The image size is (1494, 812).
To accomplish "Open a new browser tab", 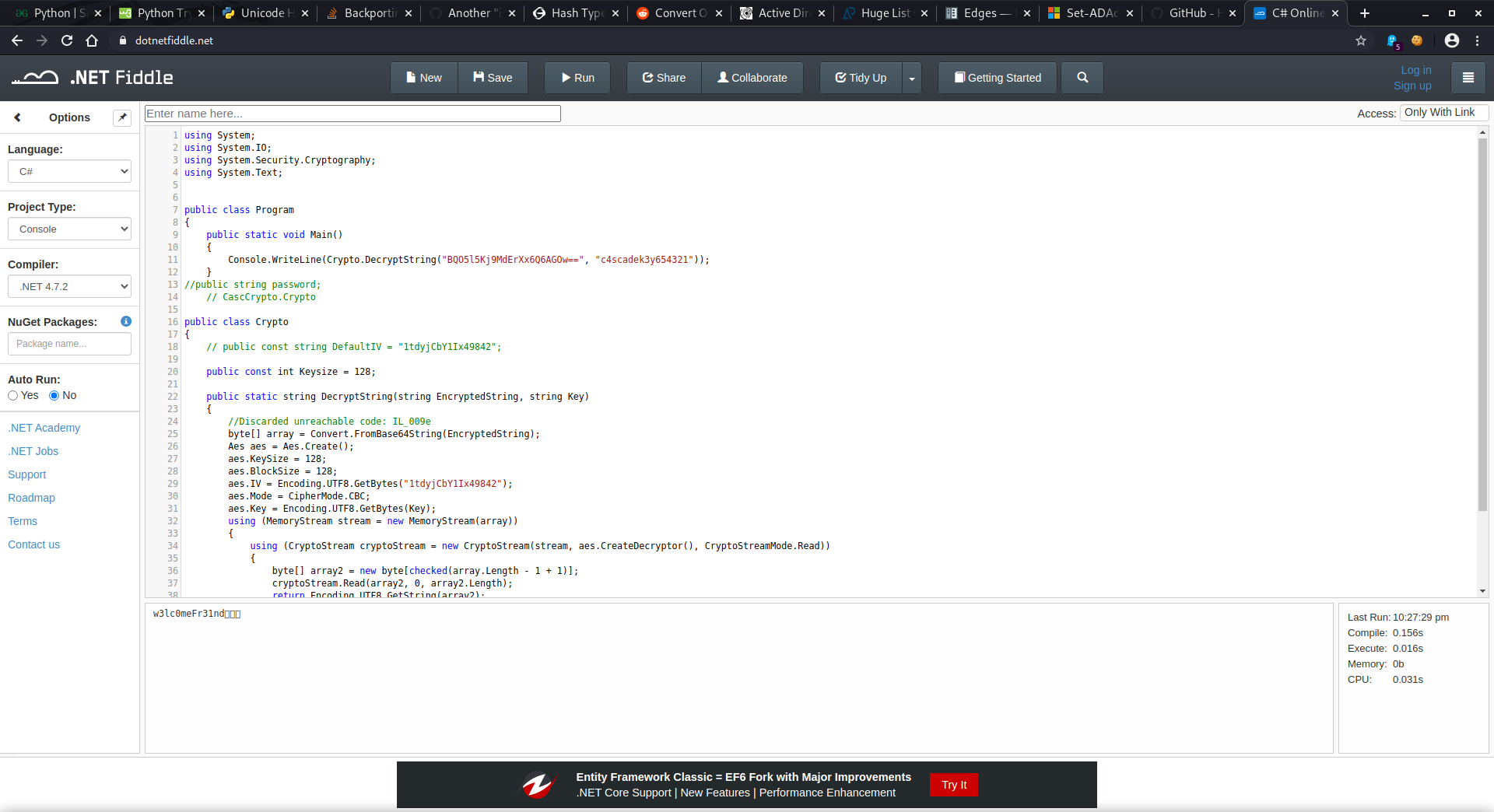I will pyautogui.click(x=1364, y=13).
